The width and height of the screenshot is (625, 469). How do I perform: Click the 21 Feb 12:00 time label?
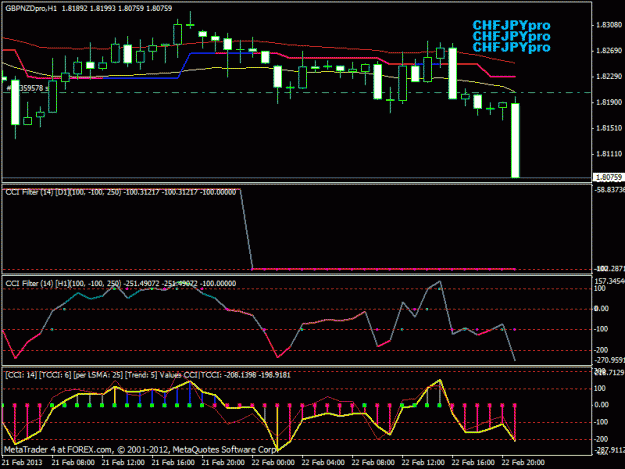(x=123, y=462)
